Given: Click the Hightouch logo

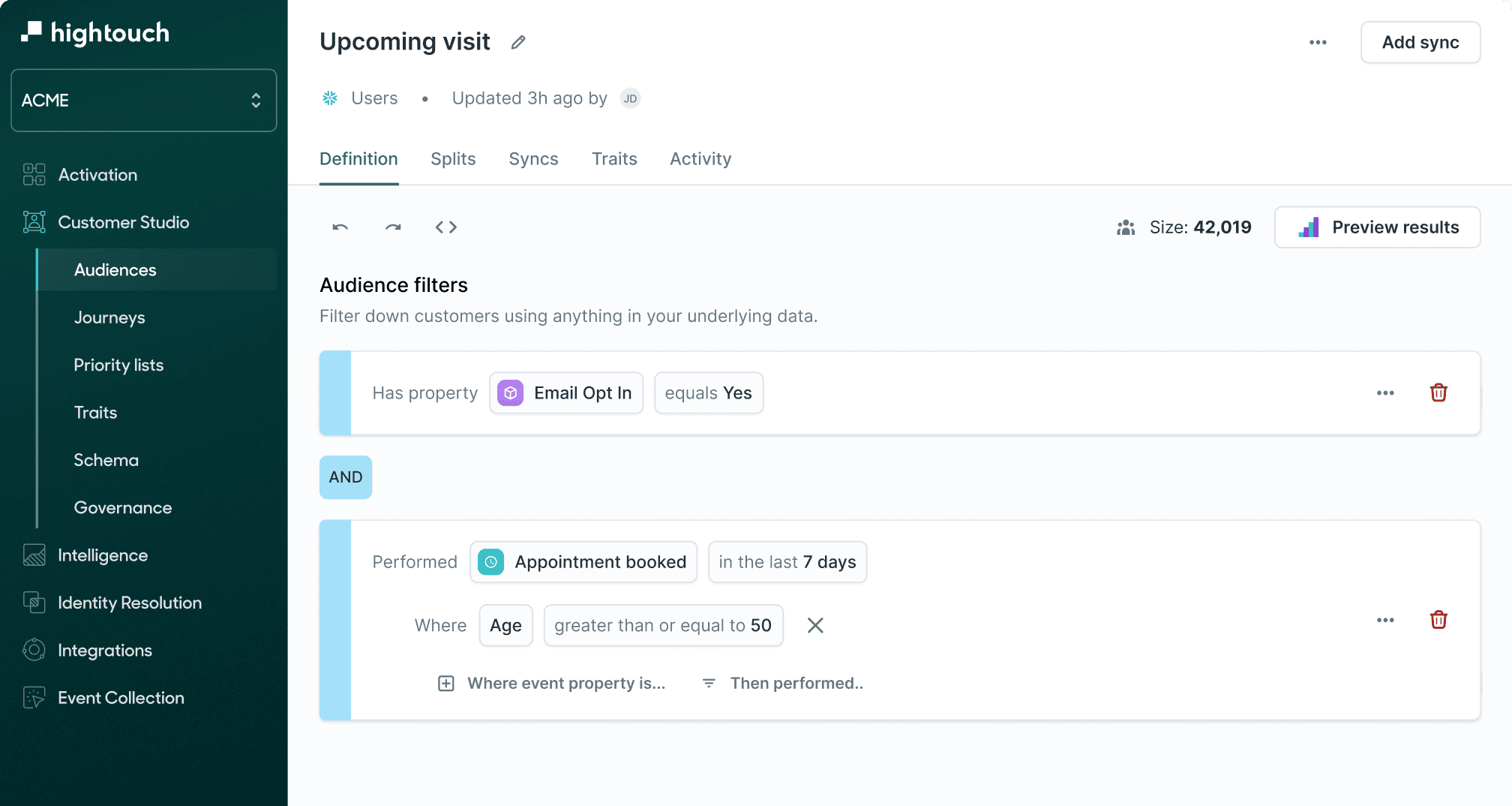Looking at the screenshot, I should click(94, 32).
